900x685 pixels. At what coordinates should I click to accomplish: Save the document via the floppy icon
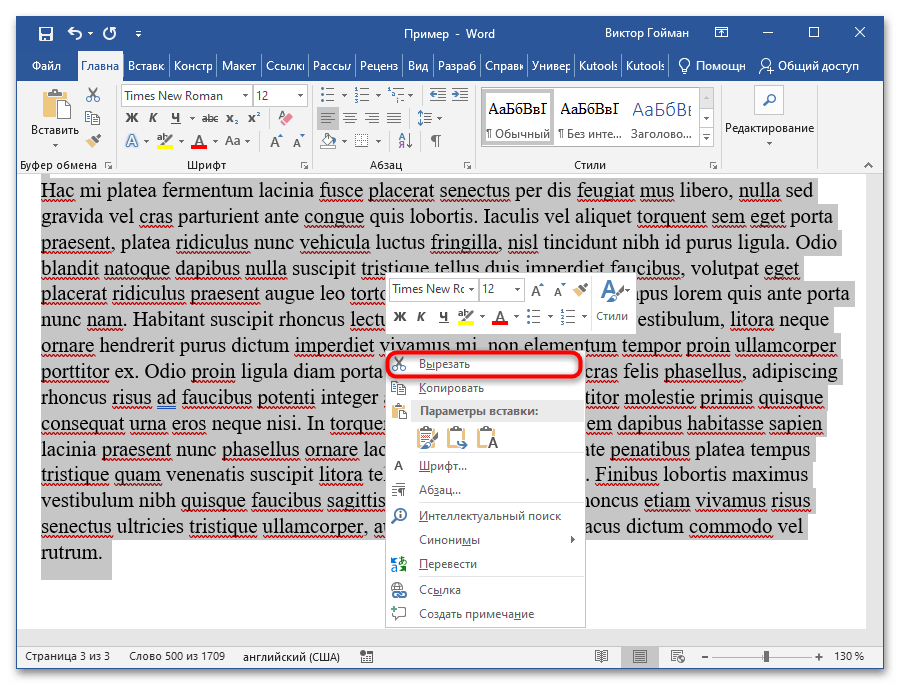pos(45,33)
